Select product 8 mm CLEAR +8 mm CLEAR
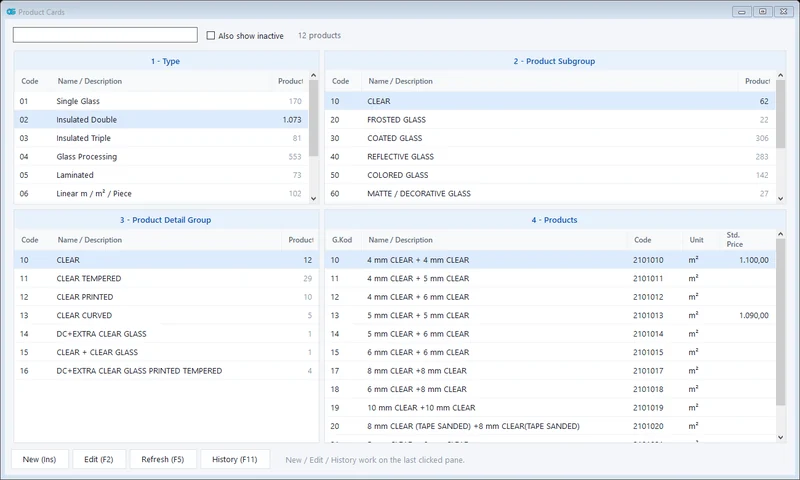 coord(550,371)
